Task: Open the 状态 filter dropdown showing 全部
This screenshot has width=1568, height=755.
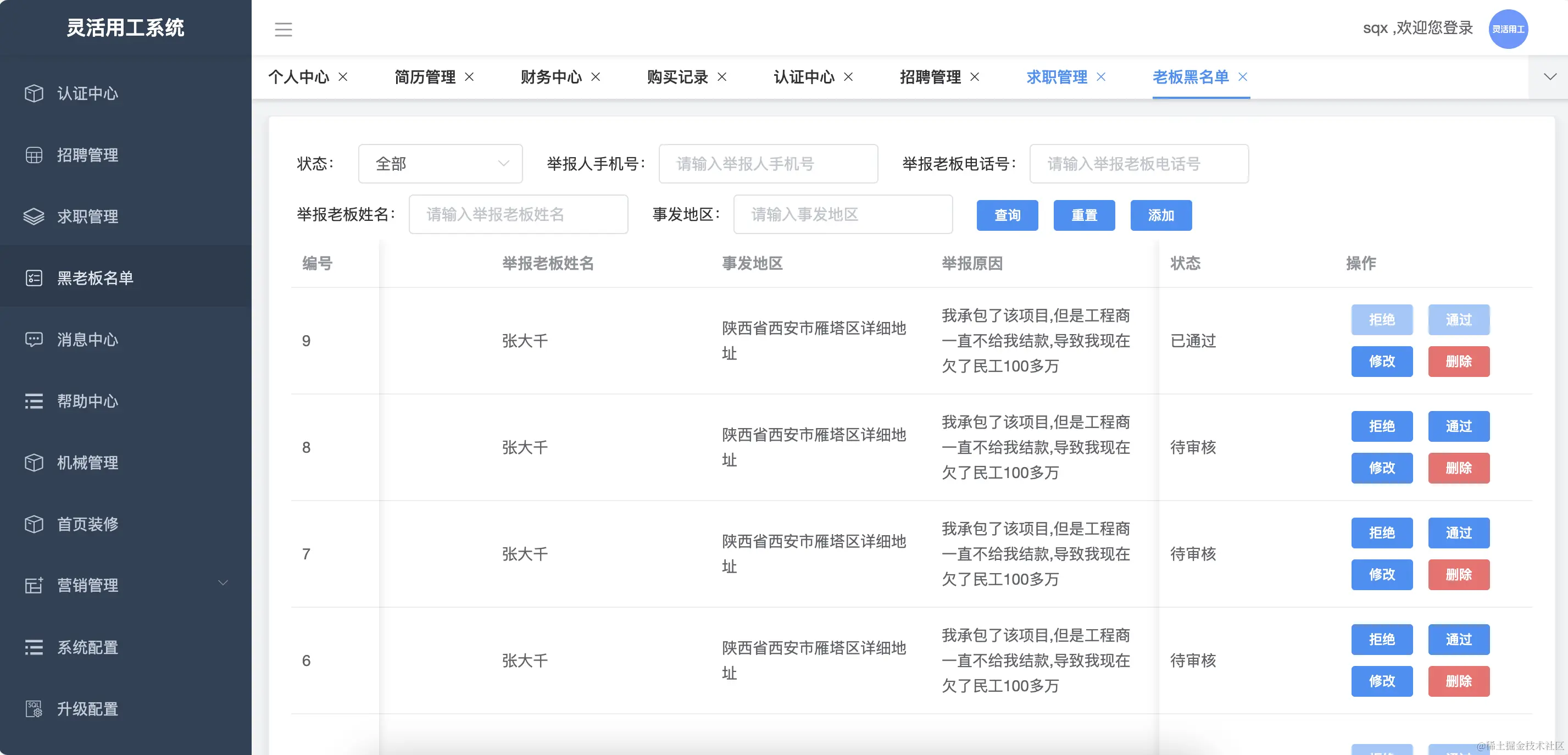Action: 440,163
